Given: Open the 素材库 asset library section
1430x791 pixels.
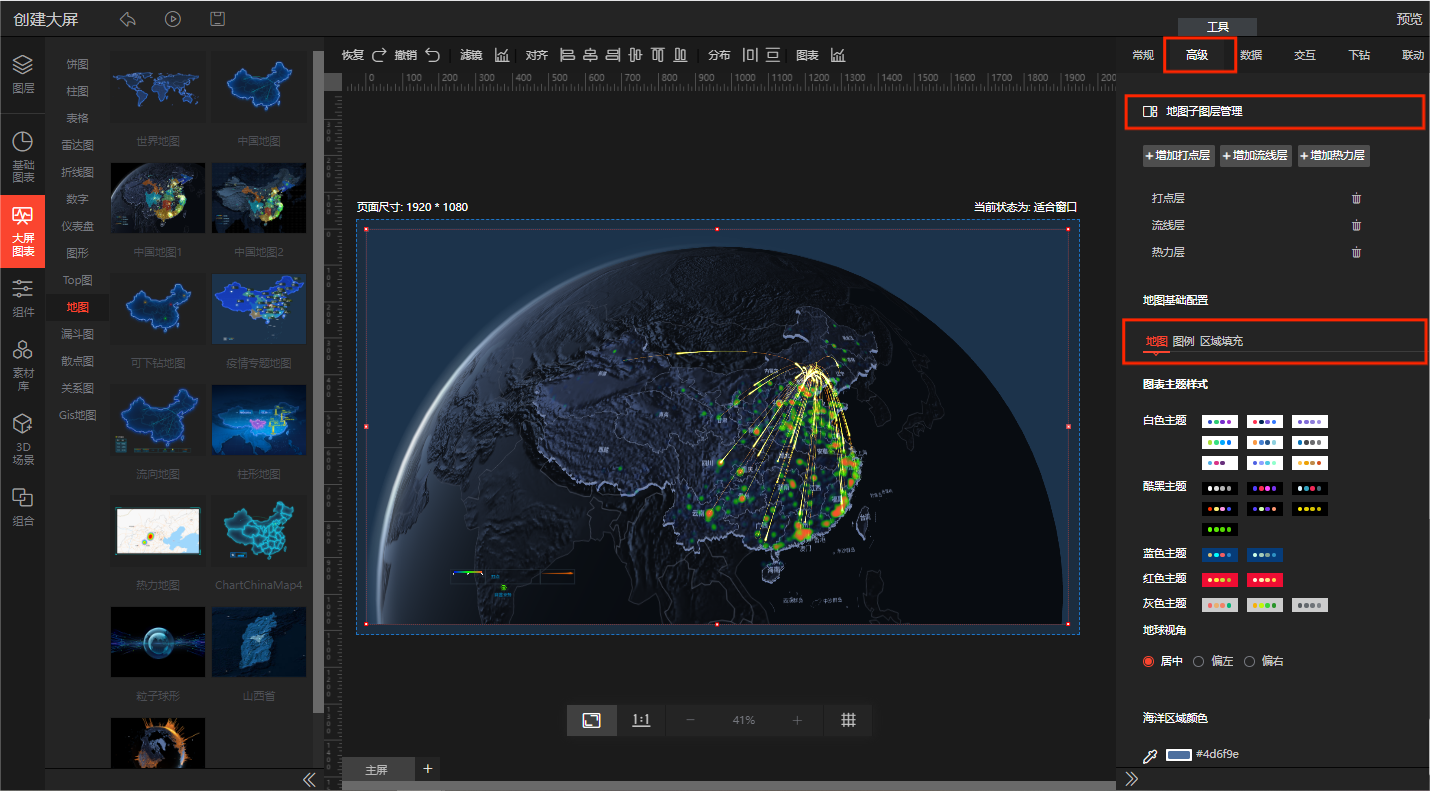Looking at the screenshot, I should click(22, 363).
